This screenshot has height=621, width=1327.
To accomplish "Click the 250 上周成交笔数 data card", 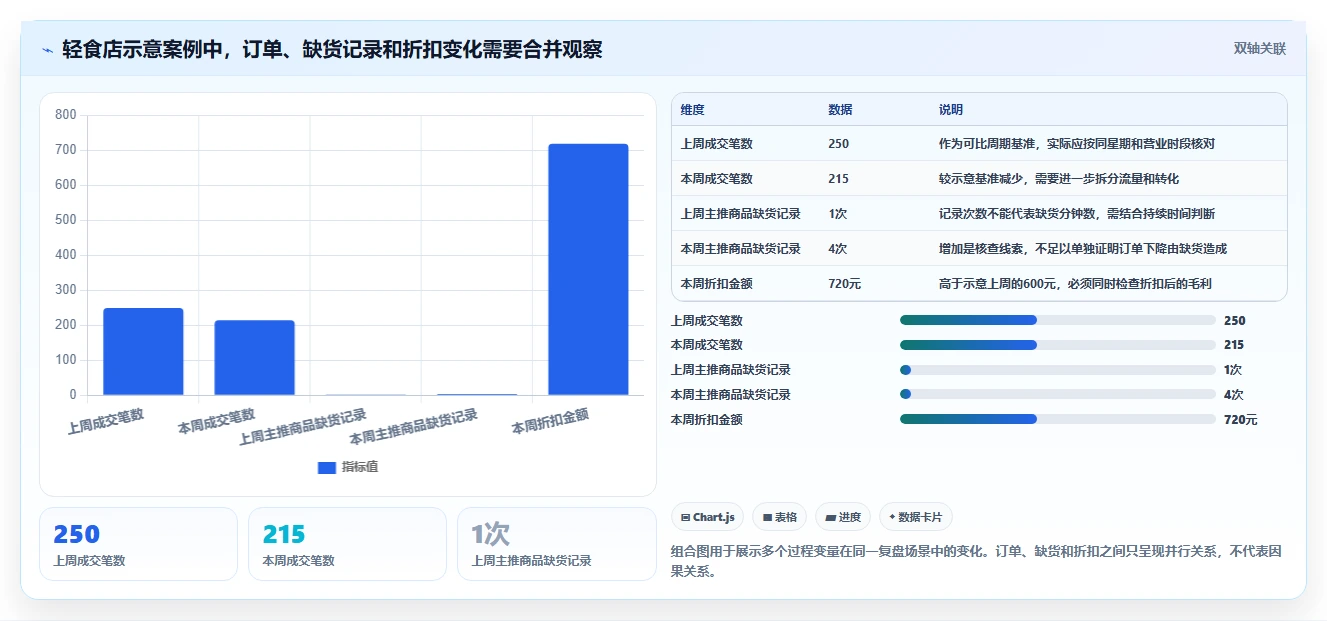I will click(x=138, y=544).
